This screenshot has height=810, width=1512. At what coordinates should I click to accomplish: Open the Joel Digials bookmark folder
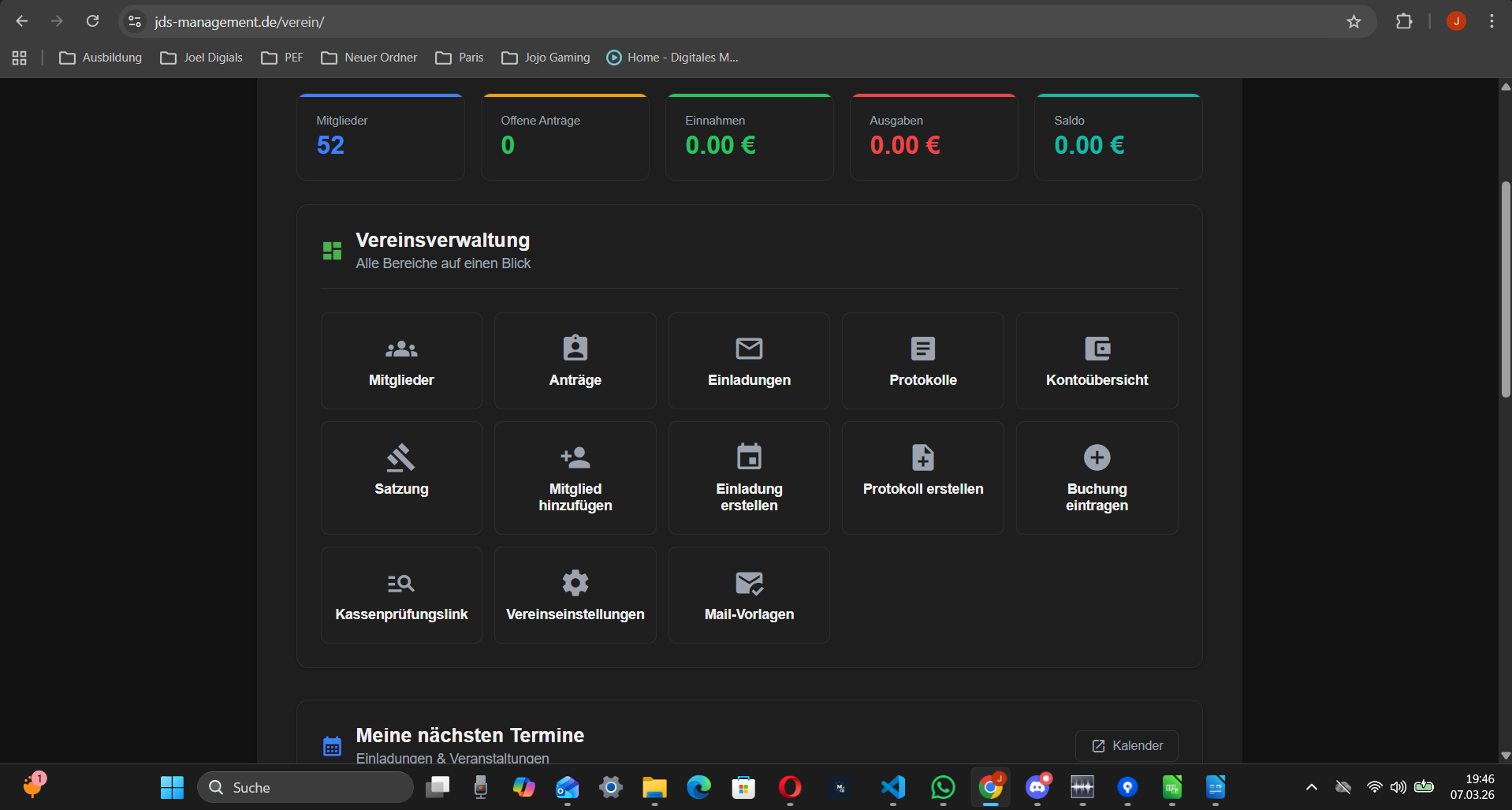202,58
